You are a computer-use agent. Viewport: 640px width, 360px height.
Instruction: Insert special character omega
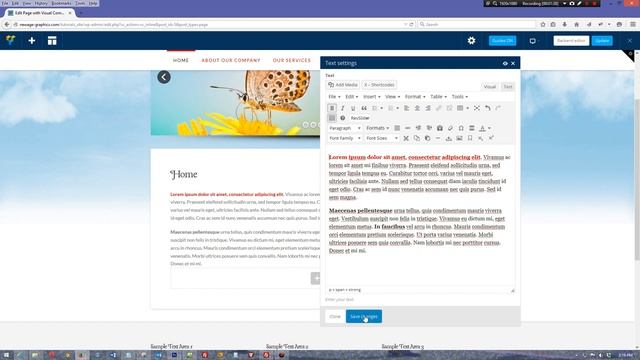pyautogui.click(x=461, y=128)
